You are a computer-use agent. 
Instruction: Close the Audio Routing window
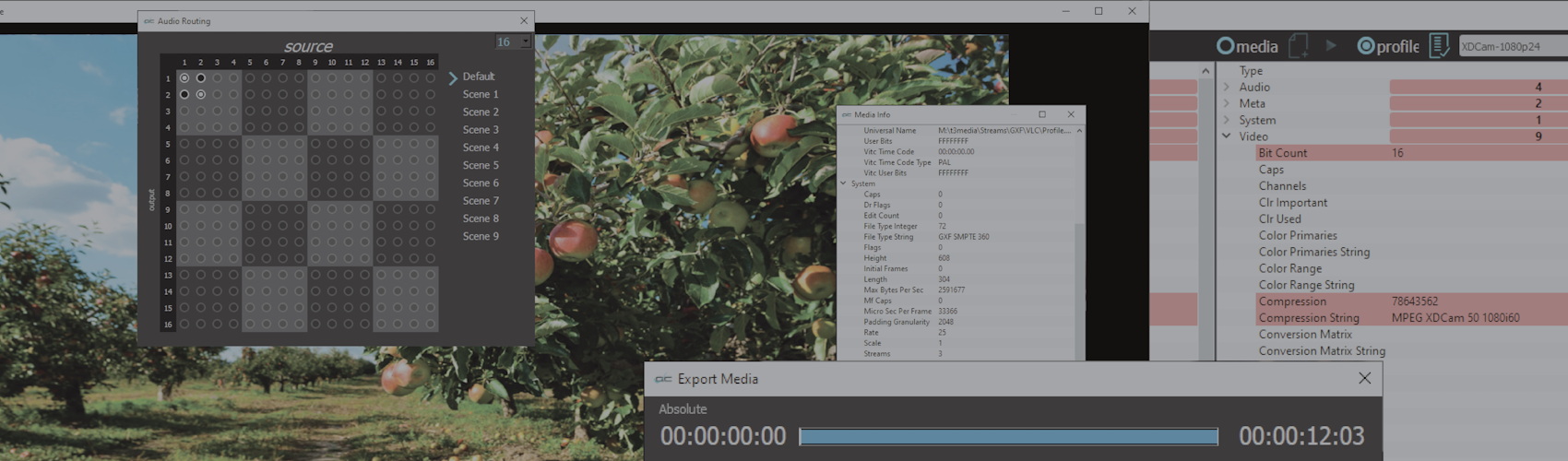coord(524,20)
